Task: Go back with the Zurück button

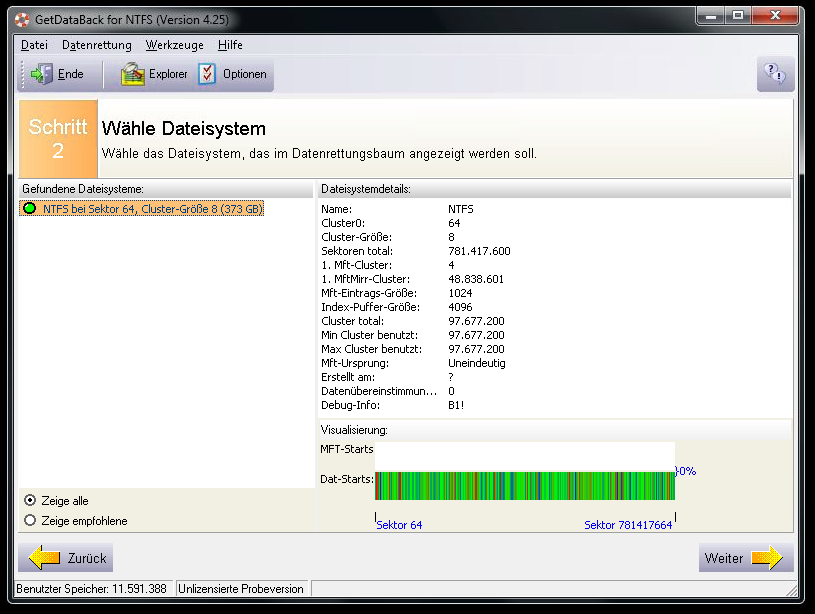Action: click(65, 558)
